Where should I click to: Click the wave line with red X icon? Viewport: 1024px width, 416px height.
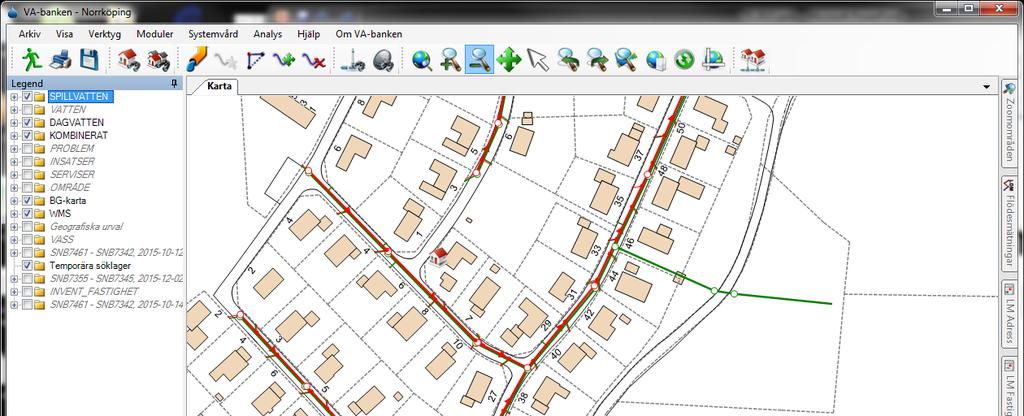(313, 61)
